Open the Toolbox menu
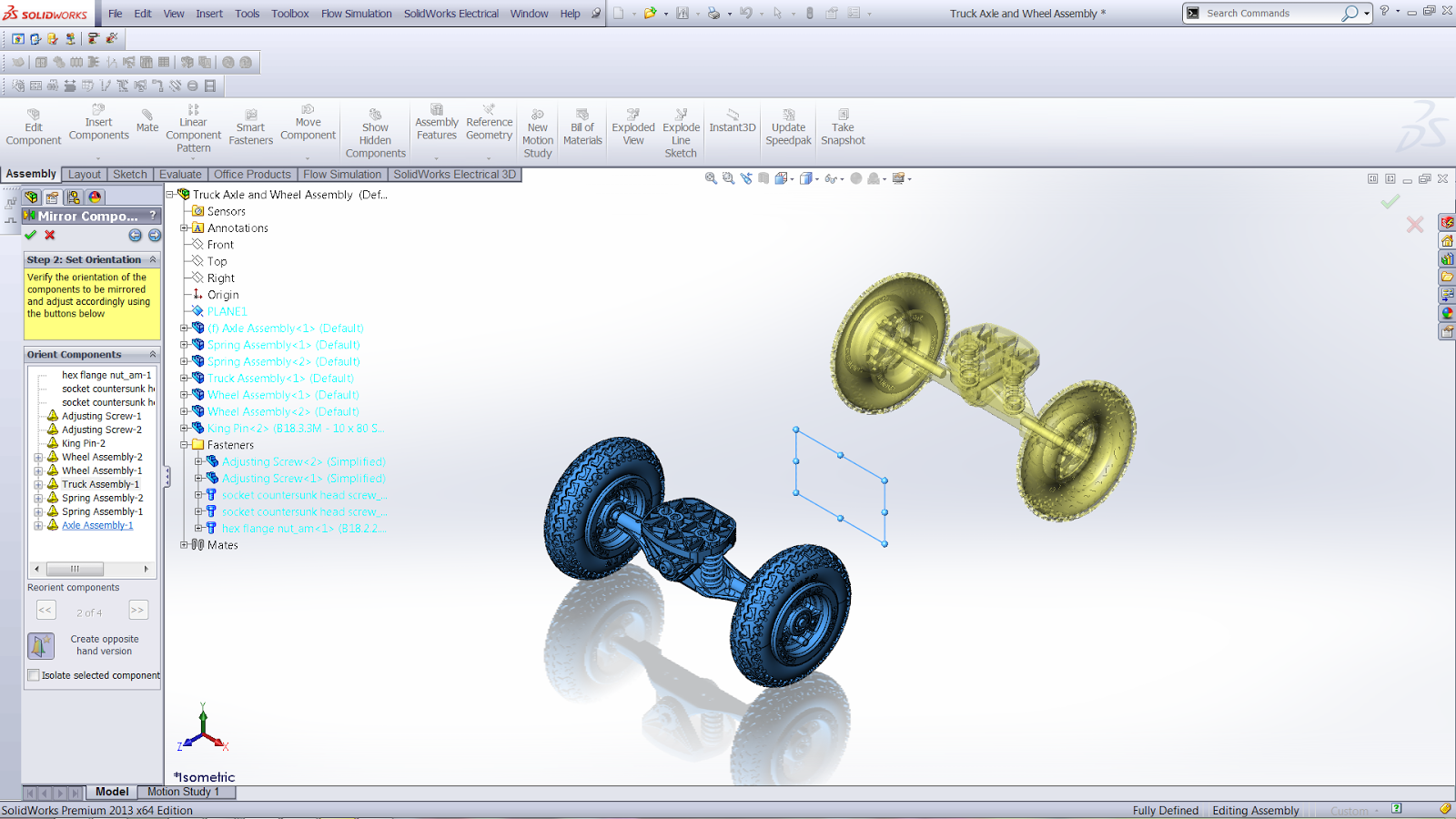Viewport: 1456px width, 819px height. click(x=290, y=14)
